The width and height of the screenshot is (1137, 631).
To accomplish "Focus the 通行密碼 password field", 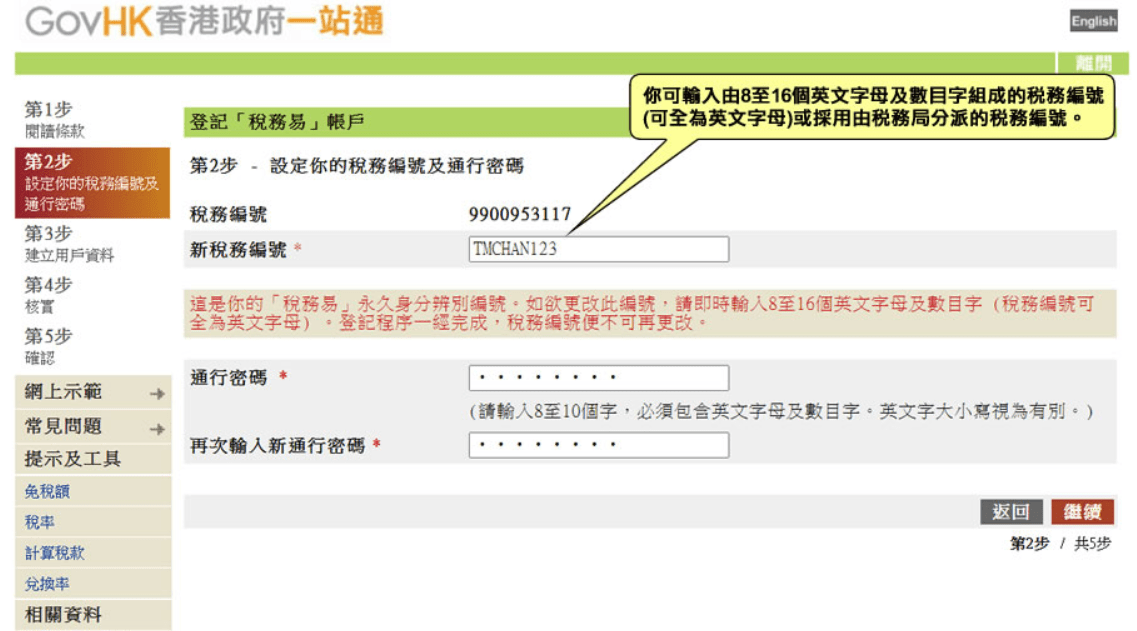I will point(598,378).
